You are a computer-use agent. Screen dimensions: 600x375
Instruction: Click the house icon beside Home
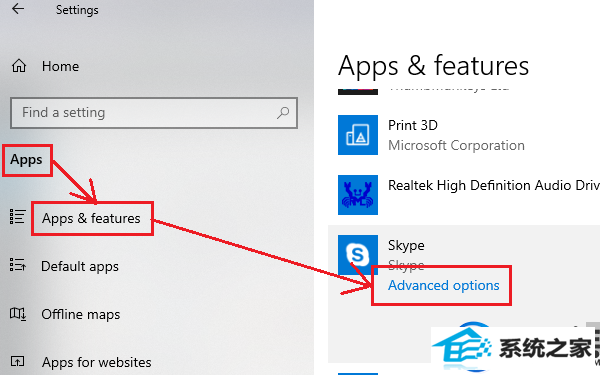[x=19, y=66]
